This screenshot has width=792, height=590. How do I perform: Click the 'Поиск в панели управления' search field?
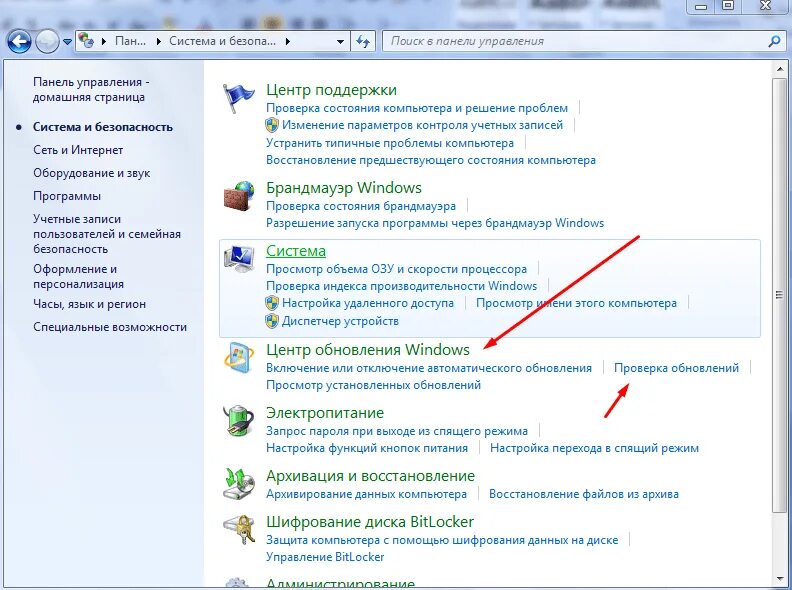pyautogui.click(x=576, y=41)
